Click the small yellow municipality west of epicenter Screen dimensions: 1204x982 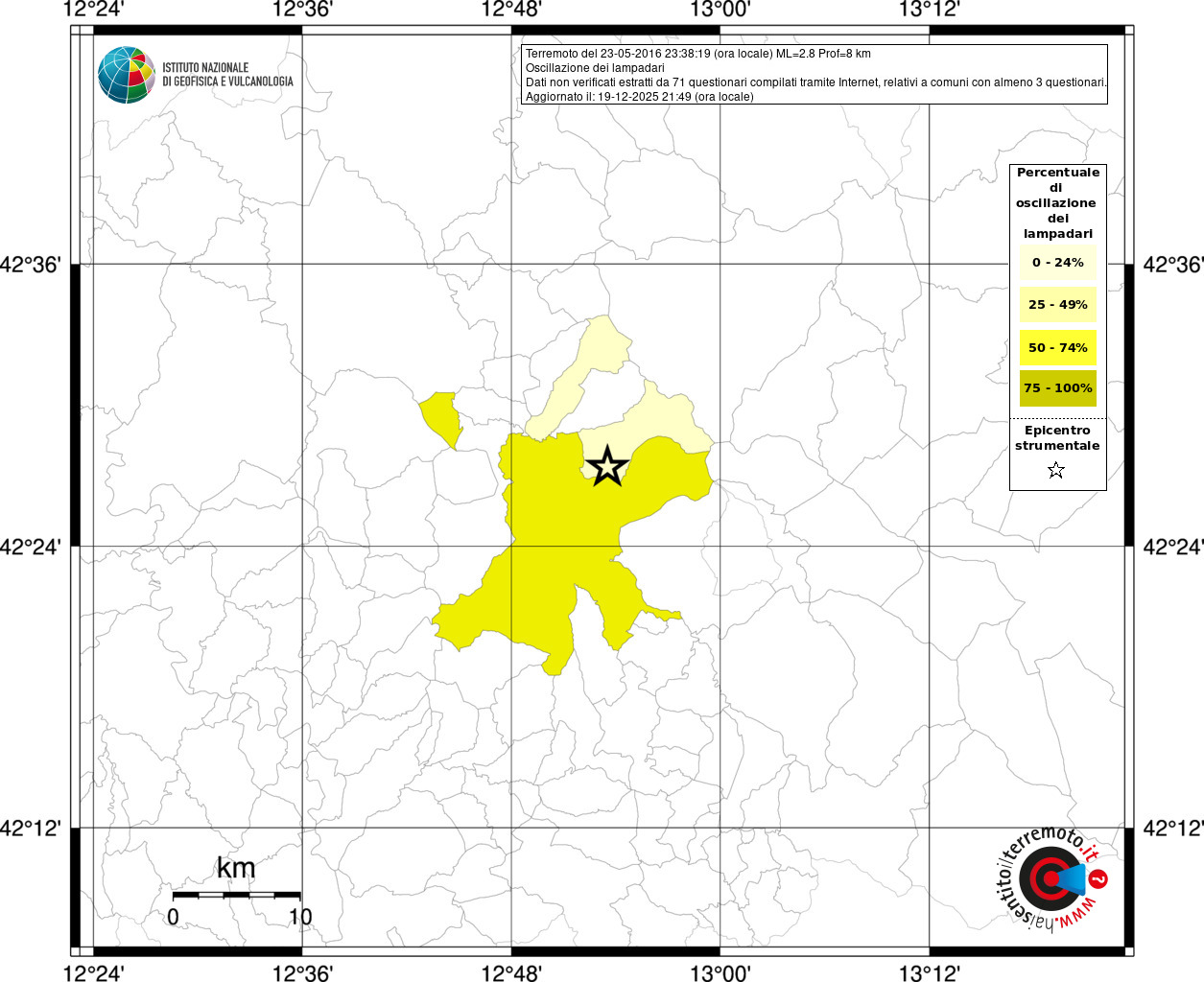coord(442,418)
